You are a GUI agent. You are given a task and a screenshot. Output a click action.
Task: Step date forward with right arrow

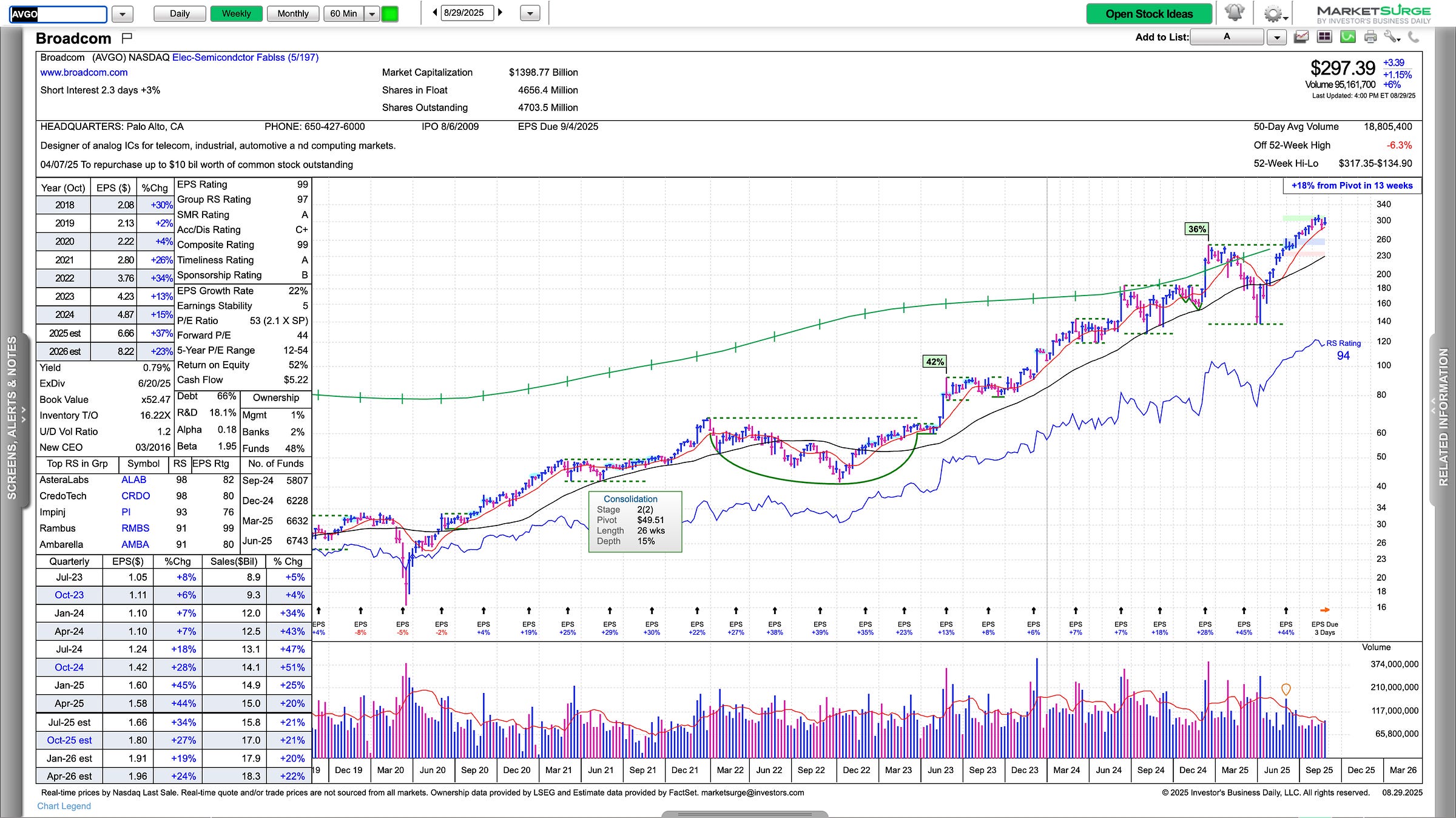click(x=500, y=12)
